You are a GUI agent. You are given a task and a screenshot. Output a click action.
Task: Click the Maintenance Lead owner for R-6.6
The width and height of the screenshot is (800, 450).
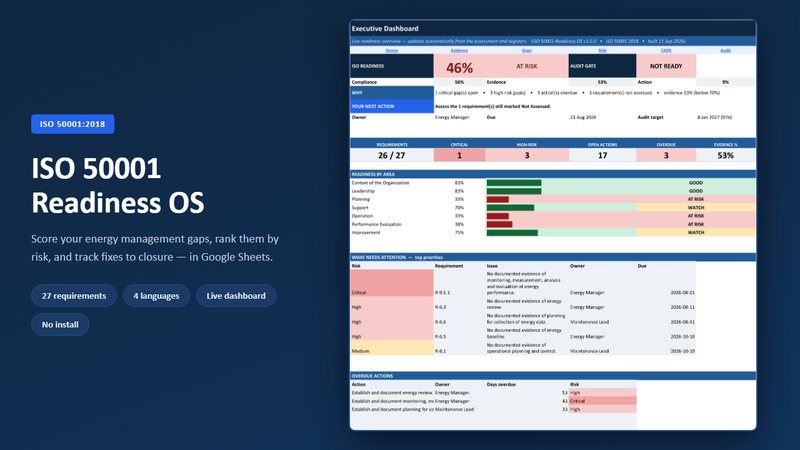(x=589, y=322)
